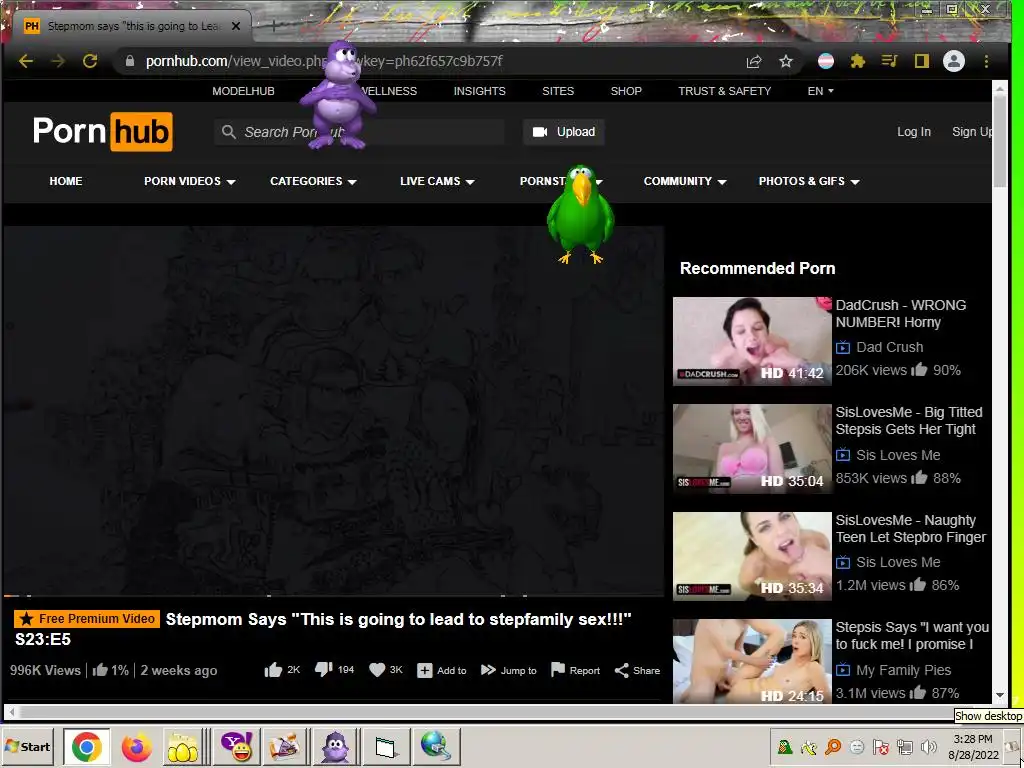The image size is (1024, 768).
Task: Click the Free Premium Video badge
Action: coord(87,618)
